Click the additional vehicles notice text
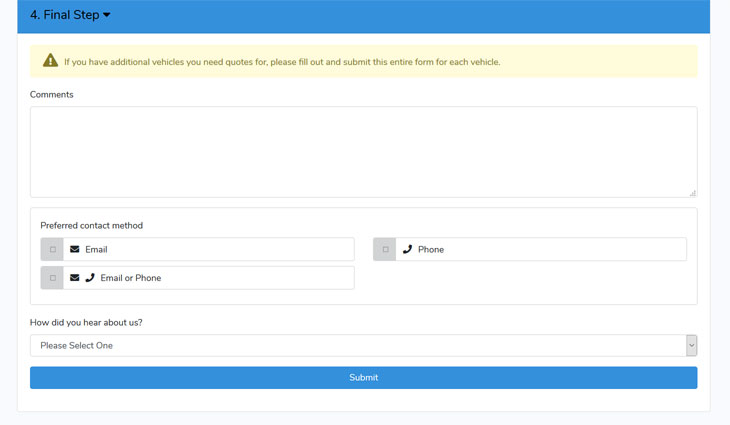This screenshot has width=730, height=425. (x=282, y=62)
